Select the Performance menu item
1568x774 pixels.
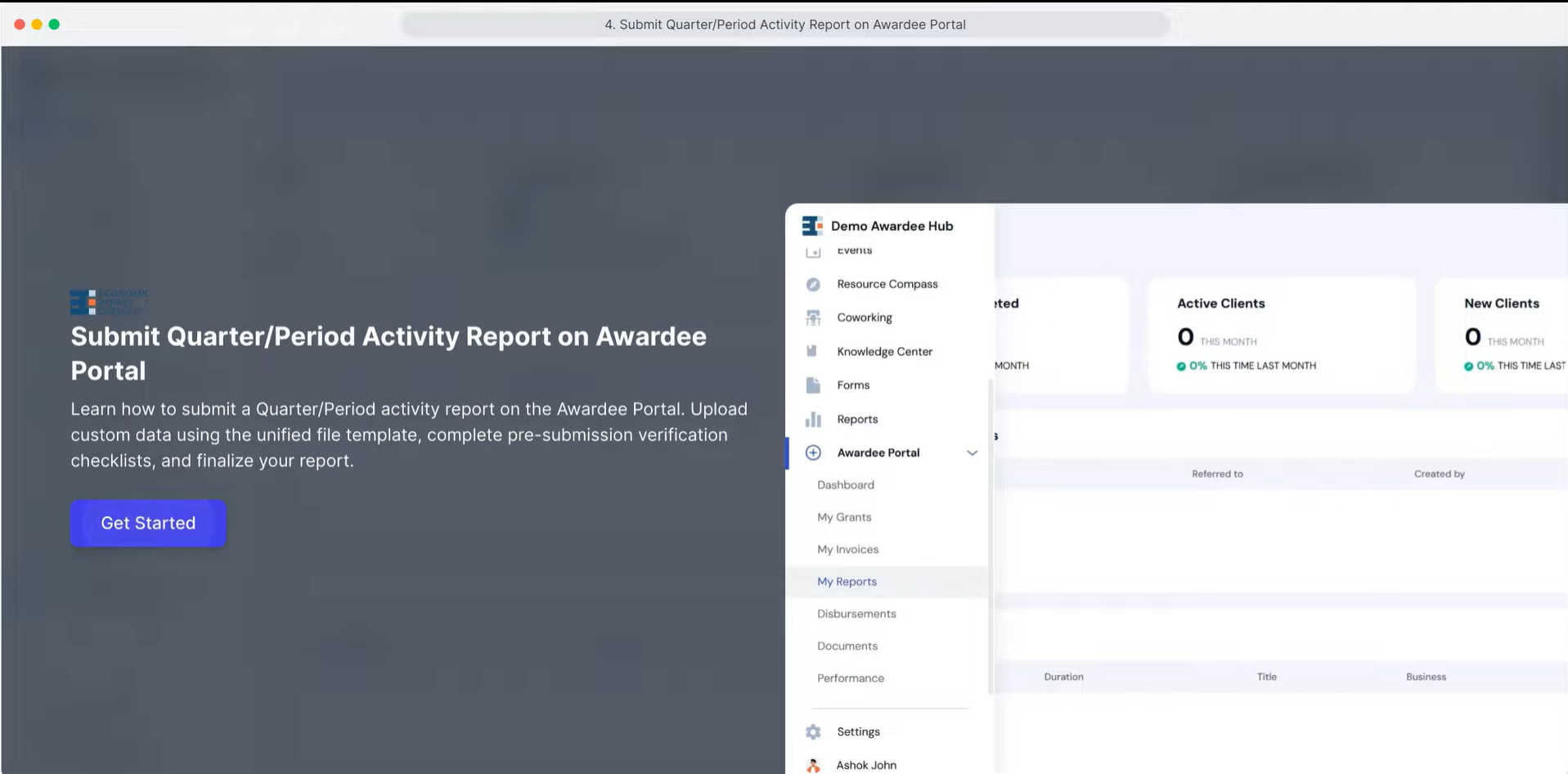851,678
